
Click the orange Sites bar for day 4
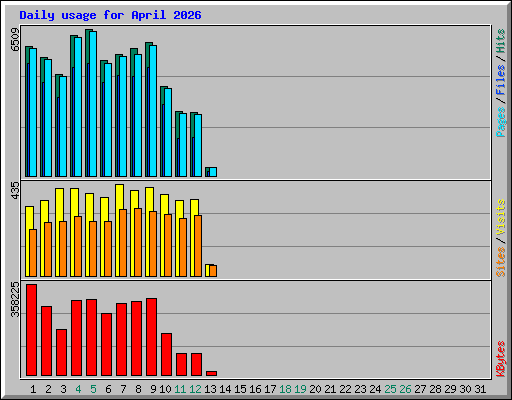[x=78, y=246]
